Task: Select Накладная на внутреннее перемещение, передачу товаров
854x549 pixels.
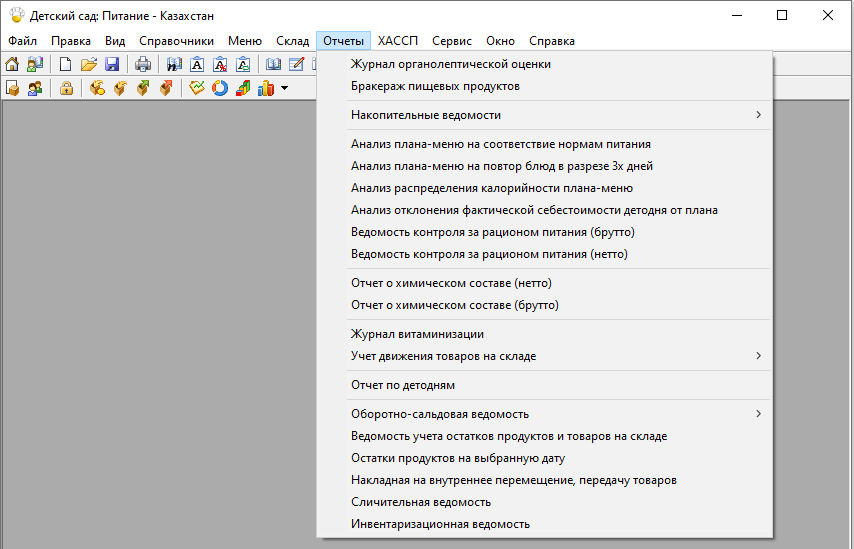Action: (x=545, y=480)
